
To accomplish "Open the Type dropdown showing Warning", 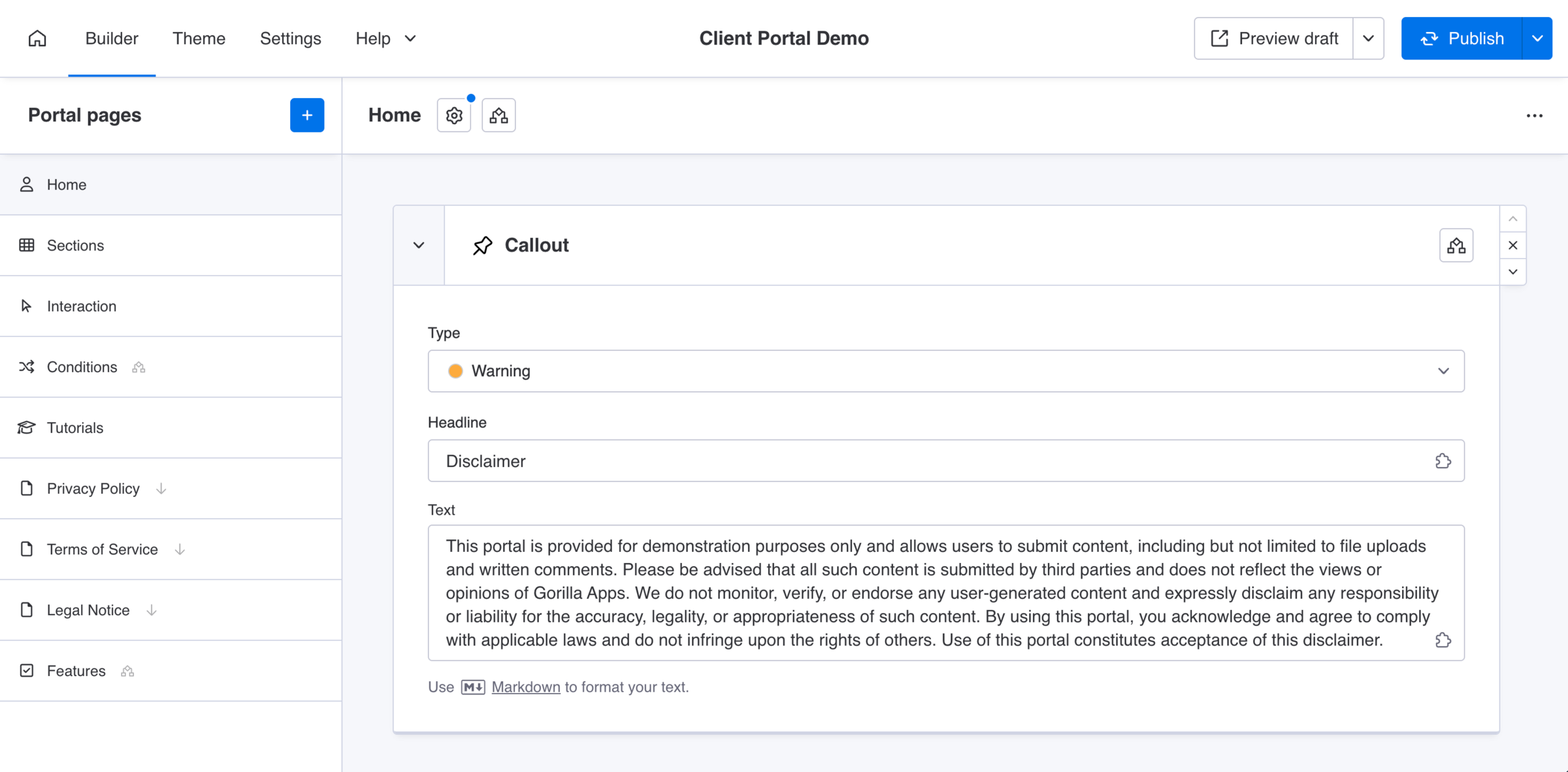I will click(x=945, y=371).
